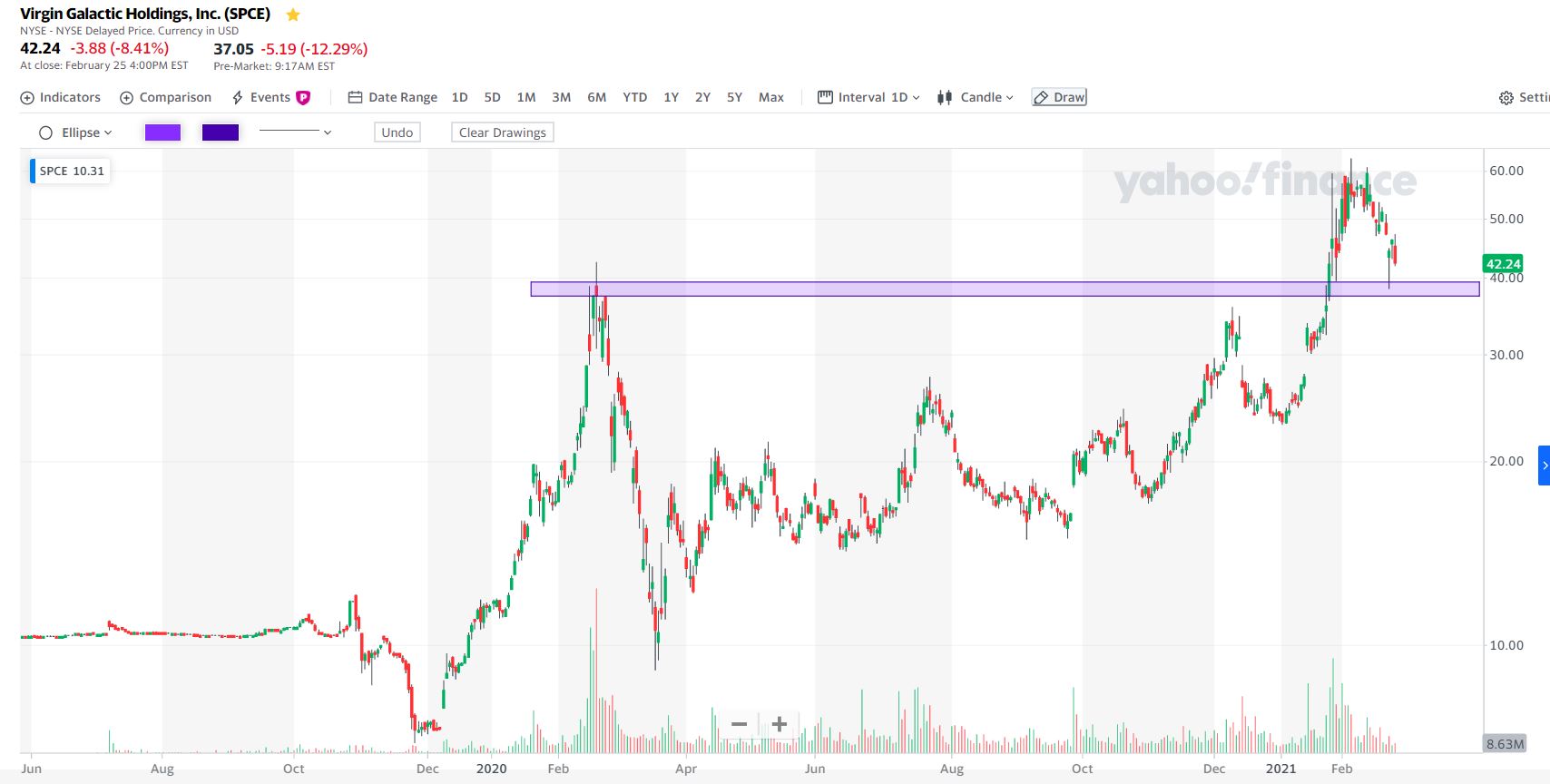This screenshot has height=784, width=1550.
Task: Open the Events menu
Action: (x=261, y=97)
